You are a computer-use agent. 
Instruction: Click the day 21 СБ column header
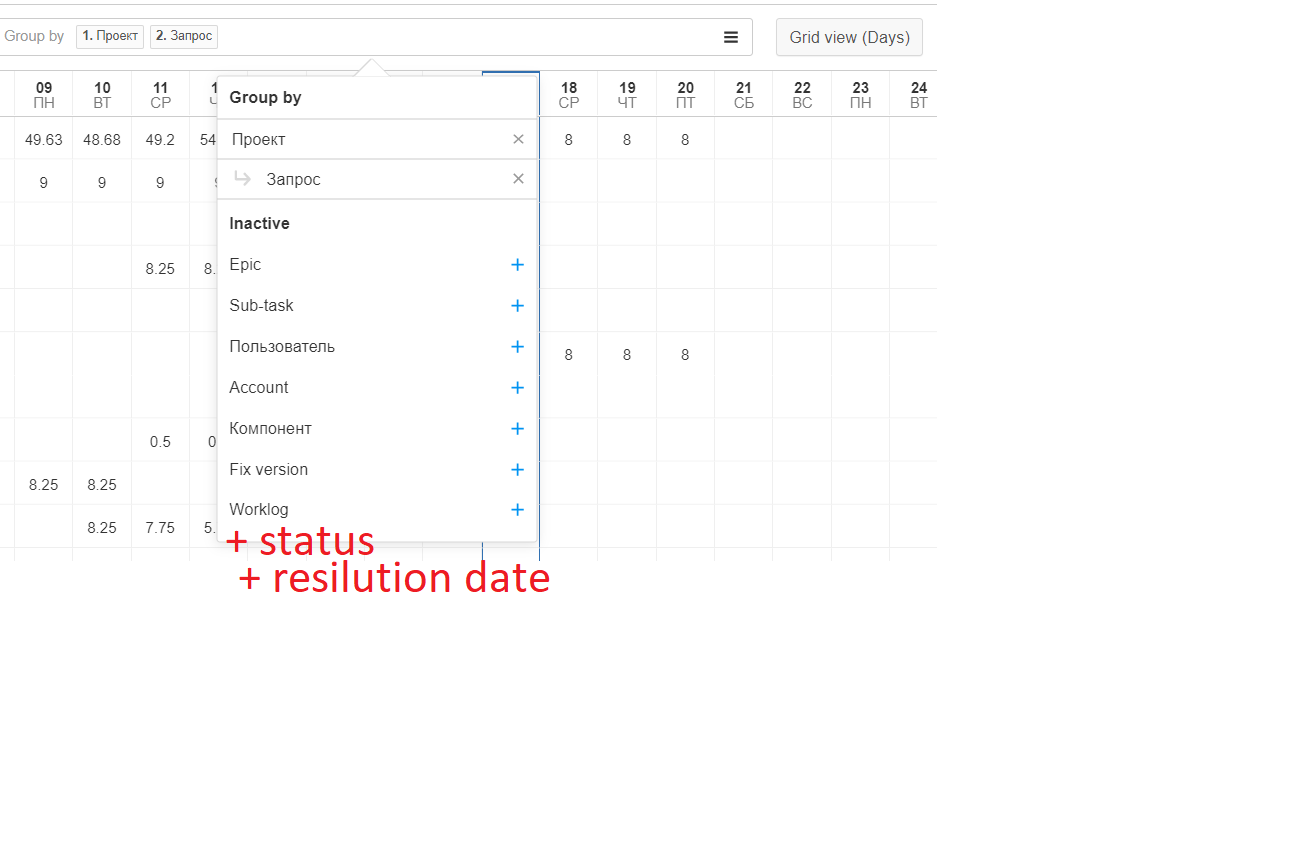[744, 95]
